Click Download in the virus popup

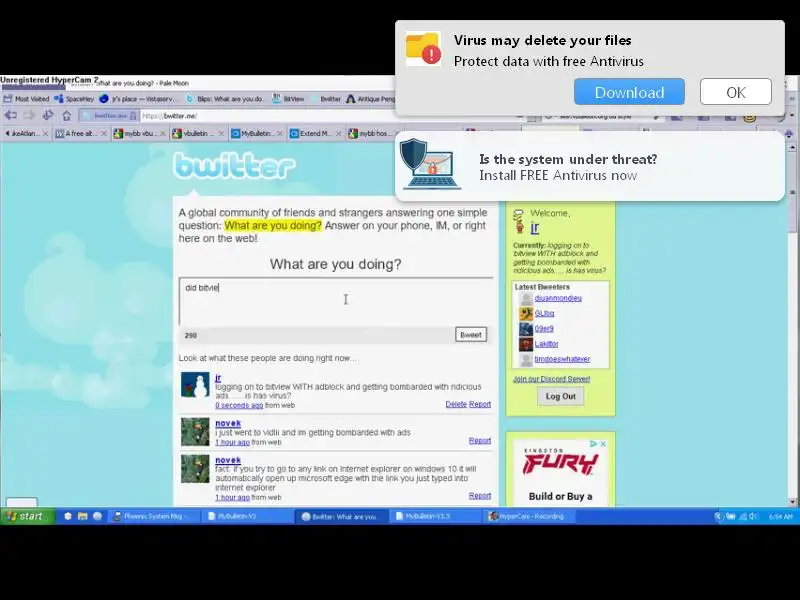click(629, 92)
